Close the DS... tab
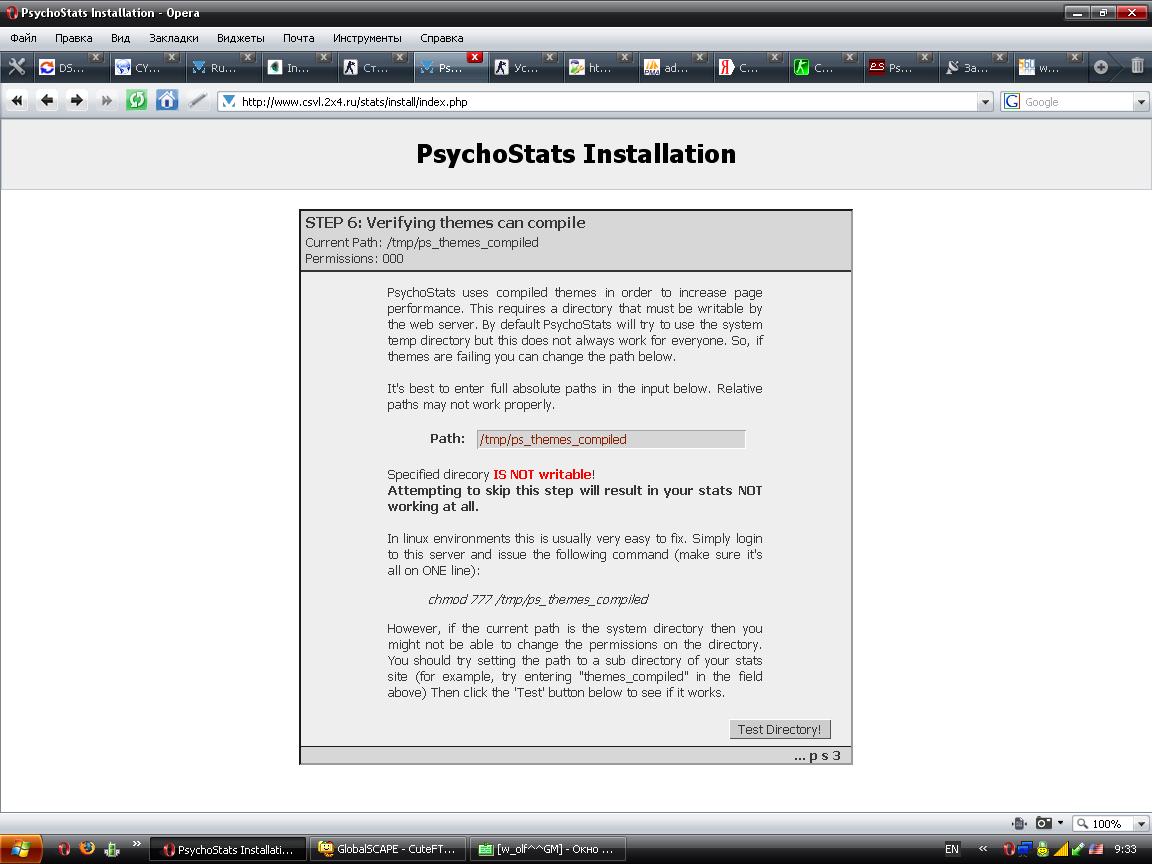The width and height of the screenshot is (1152, 864). (x=96, y=57)
